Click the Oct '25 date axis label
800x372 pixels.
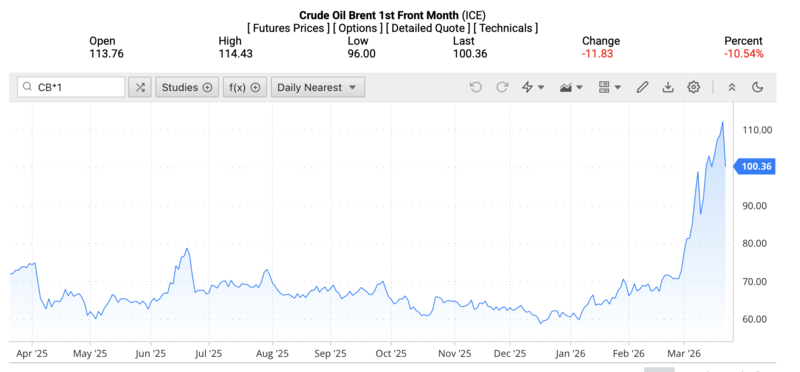[x=390, y=353]
